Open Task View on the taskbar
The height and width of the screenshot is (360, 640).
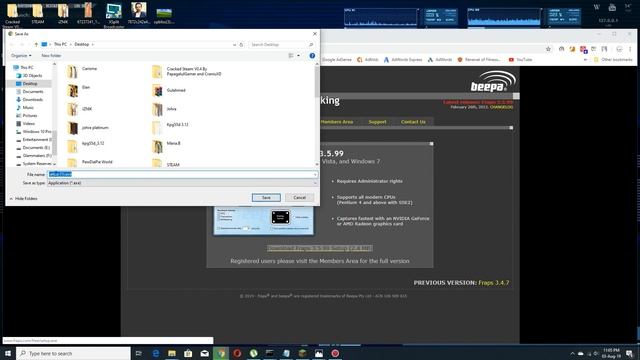click(x=139, y=353)
